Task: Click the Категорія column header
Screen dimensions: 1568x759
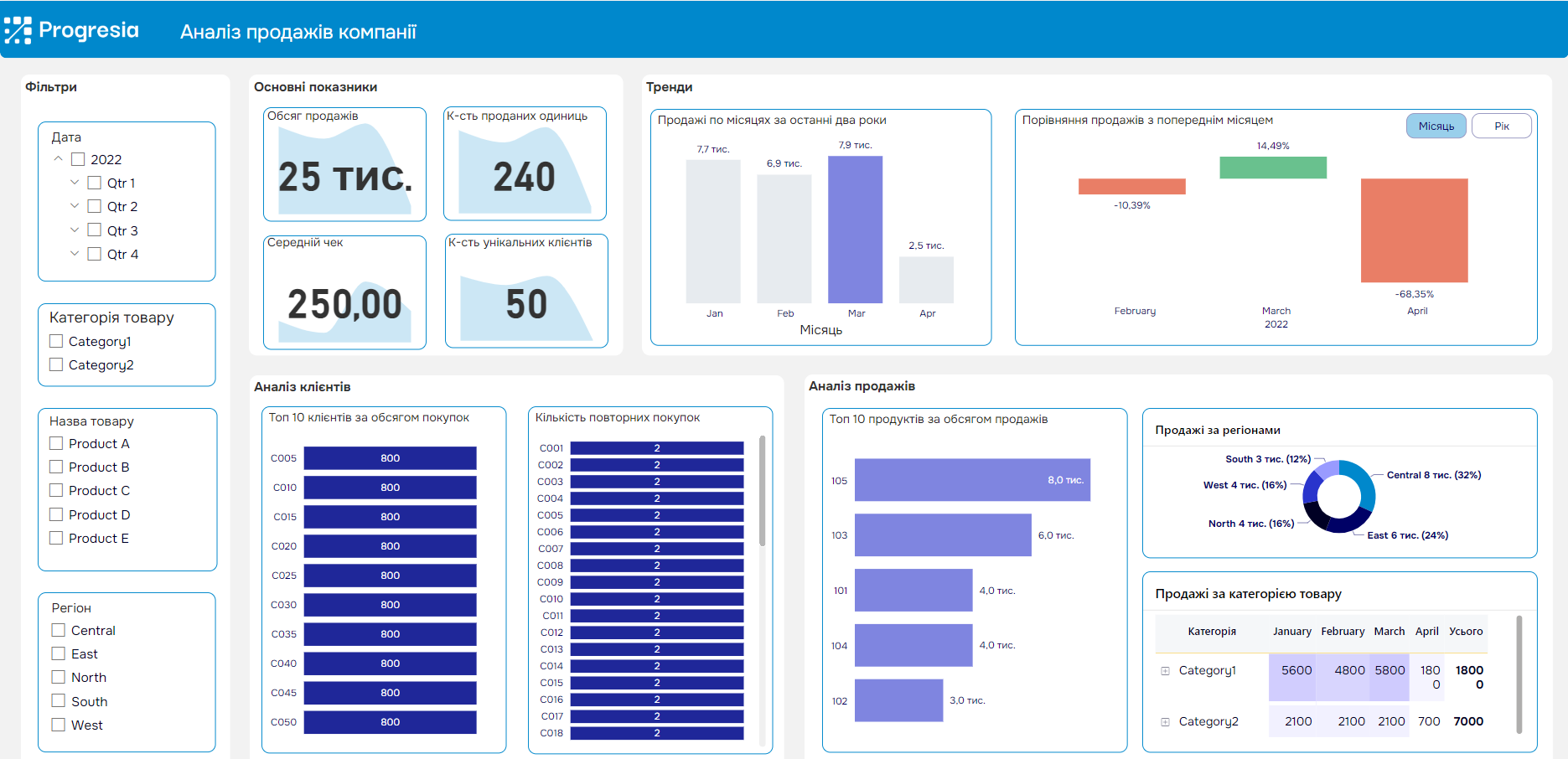Action: [x=1212, y=632]
